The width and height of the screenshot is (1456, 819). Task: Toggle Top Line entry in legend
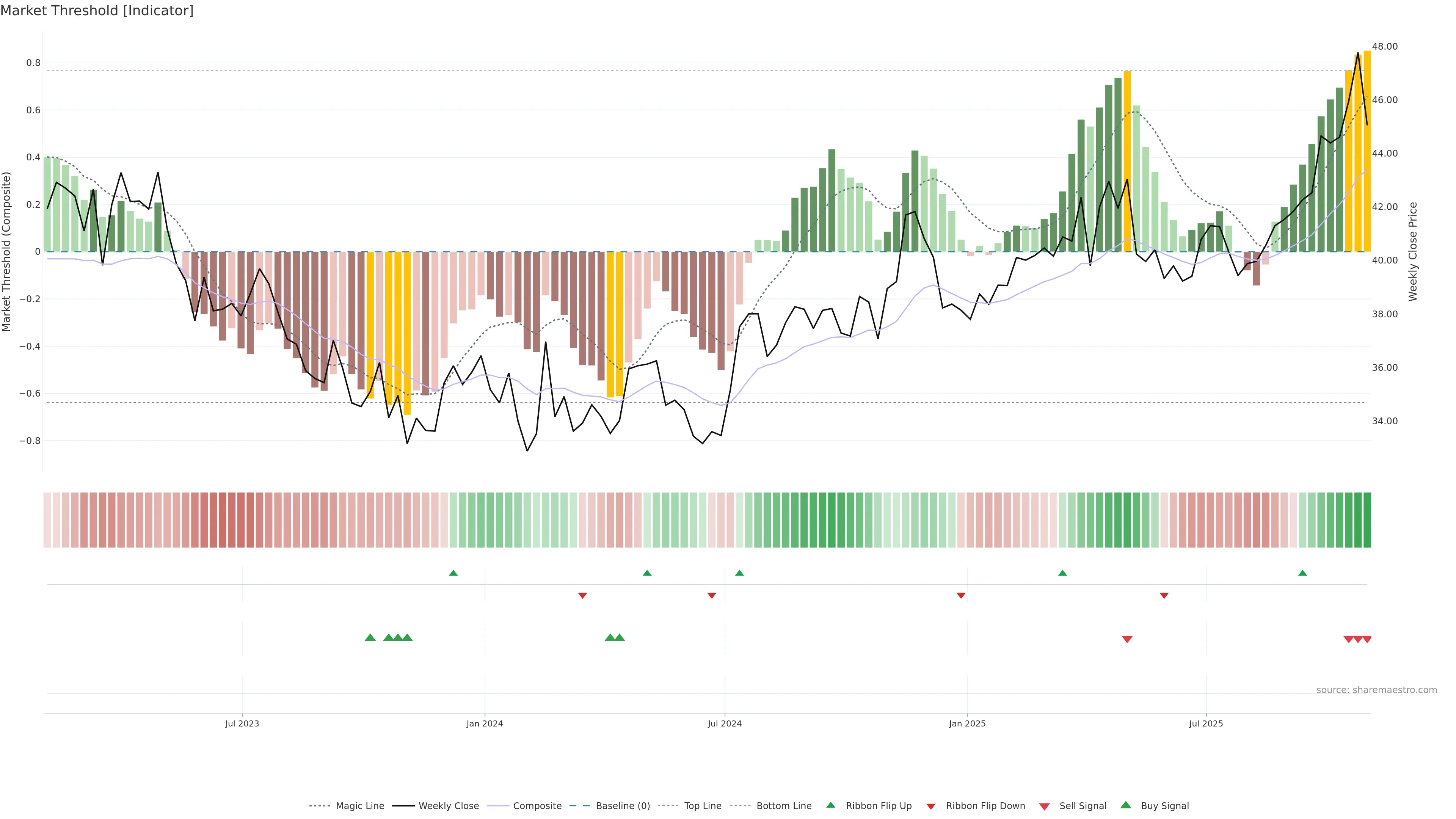[703, 806]
